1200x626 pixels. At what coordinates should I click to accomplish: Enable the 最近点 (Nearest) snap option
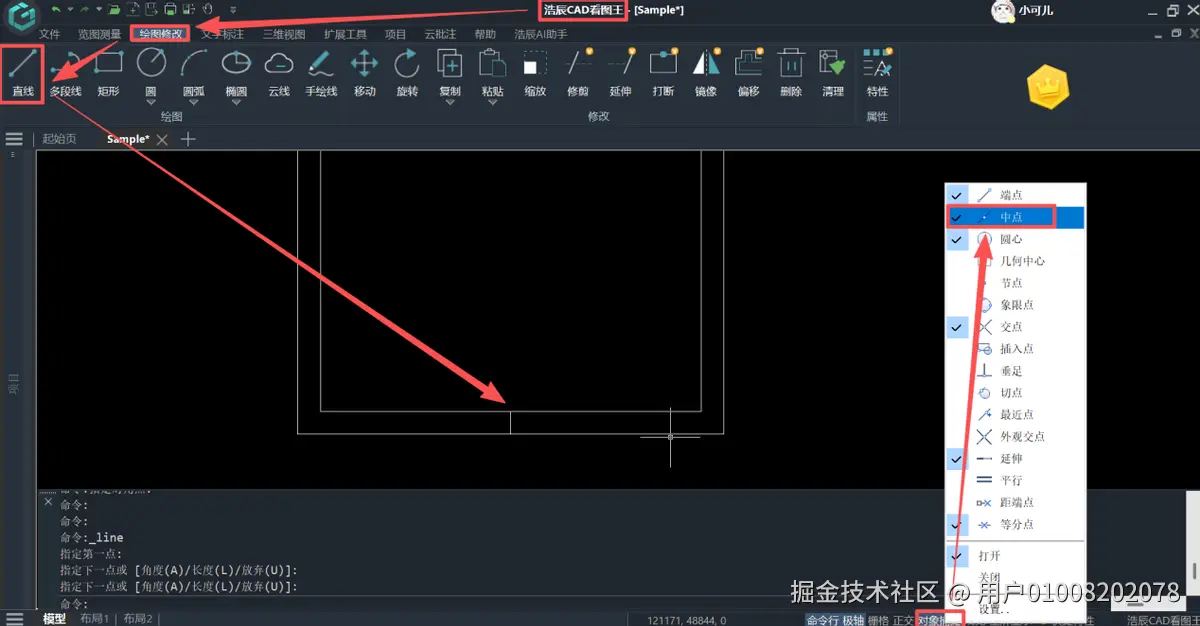coord(1015,415)
